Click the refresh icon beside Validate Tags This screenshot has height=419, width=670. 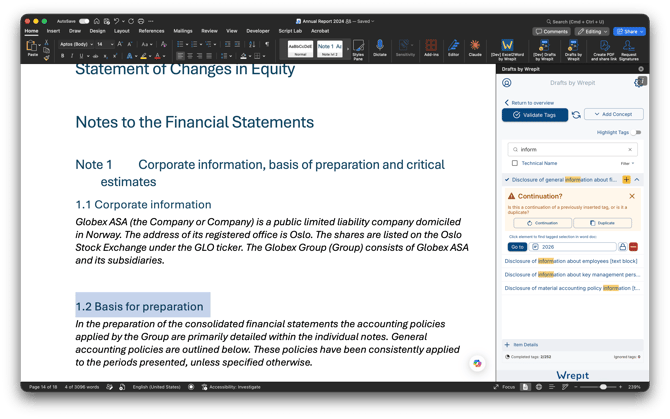576,115
